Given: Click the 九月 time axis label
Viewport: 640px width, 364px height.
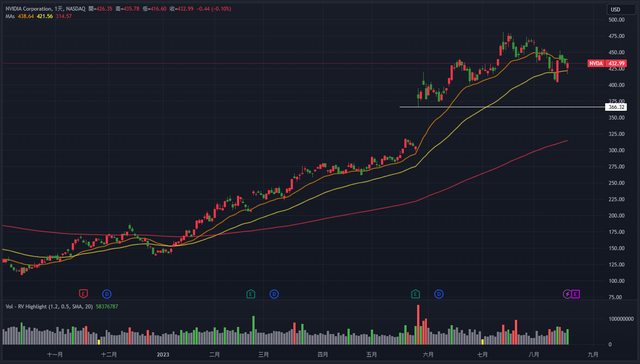Looking at the screenshot, I should point(593,355).
